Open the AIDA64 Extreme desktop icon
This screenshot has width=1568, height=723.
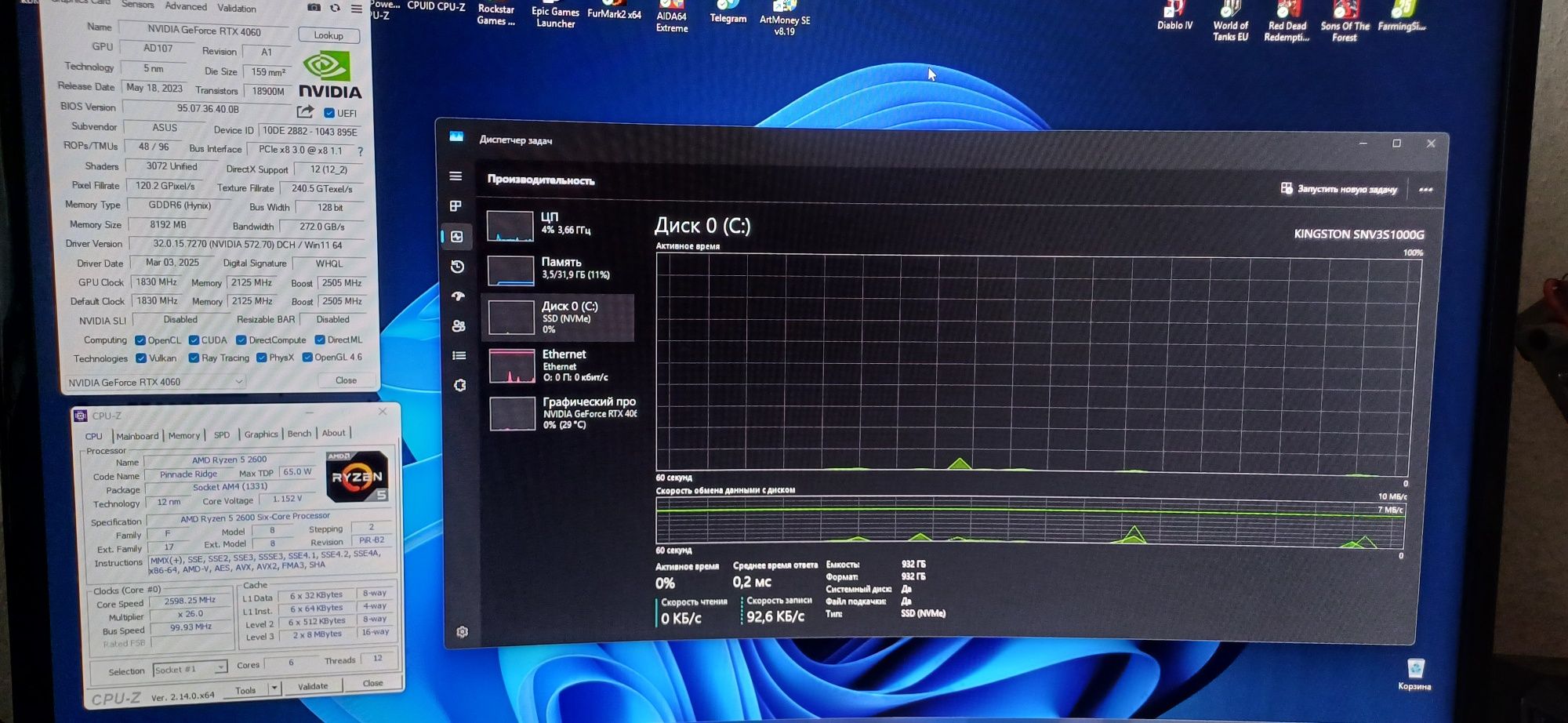click(672, 16)
